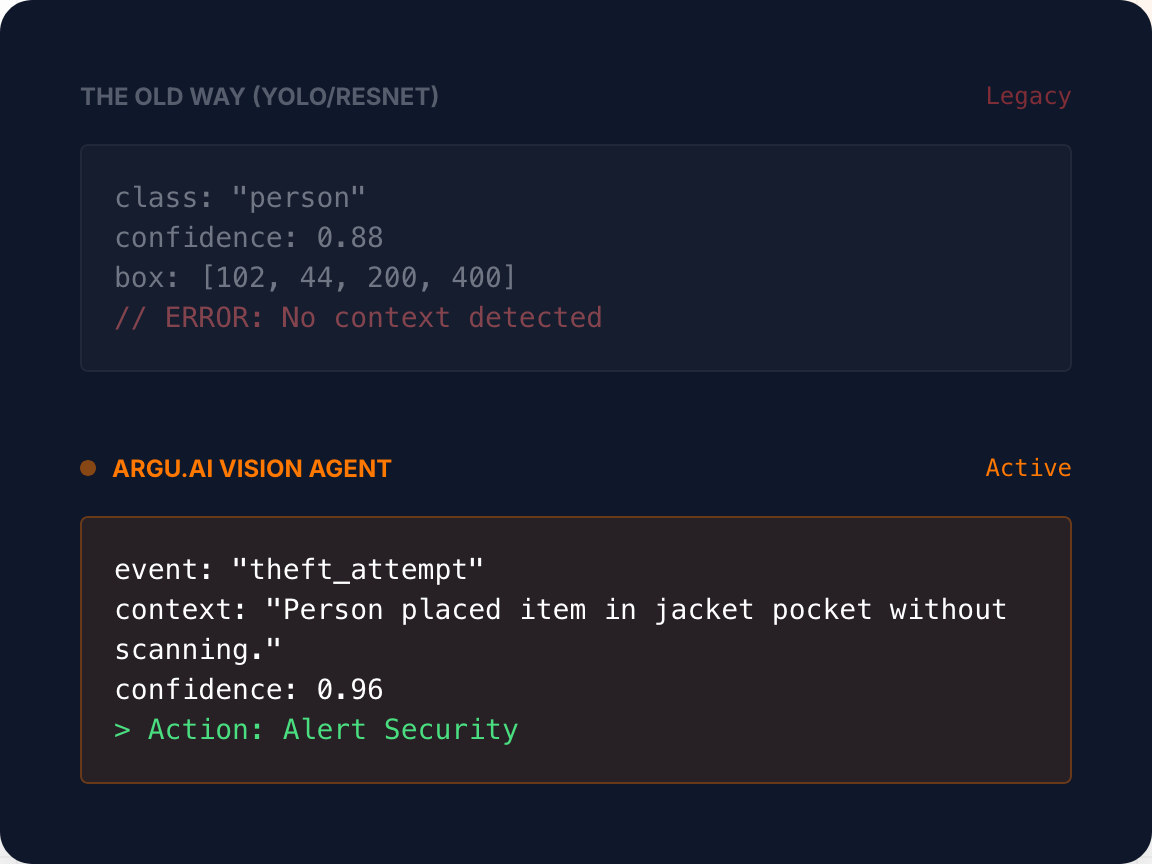Viewport: 1152px width, 864px height.
Task: Click inside the legacy code box blank area
Action: (808, 257)
